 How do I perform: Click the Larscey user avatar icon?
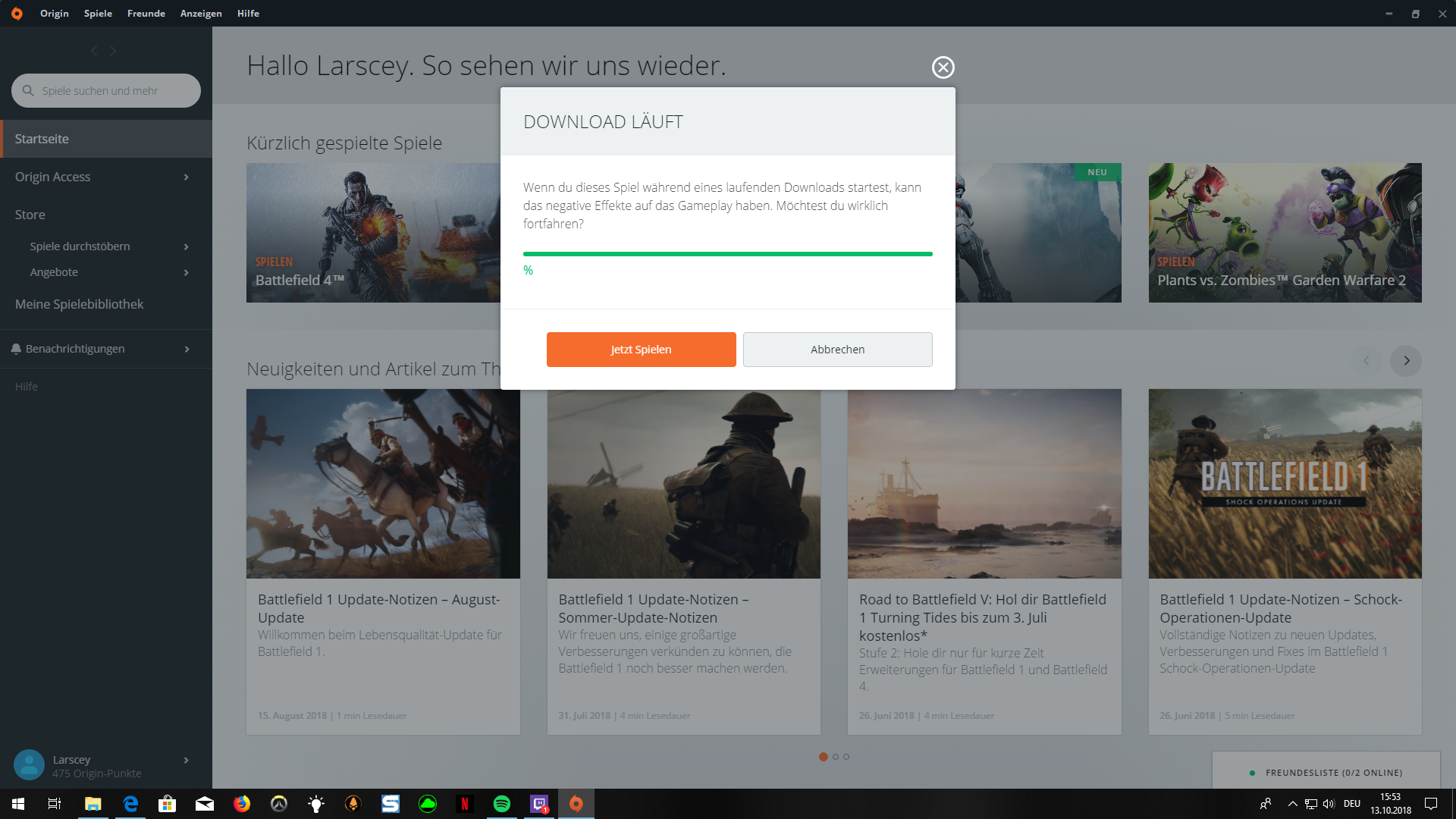pyautogui.click(x=29, y=765)
